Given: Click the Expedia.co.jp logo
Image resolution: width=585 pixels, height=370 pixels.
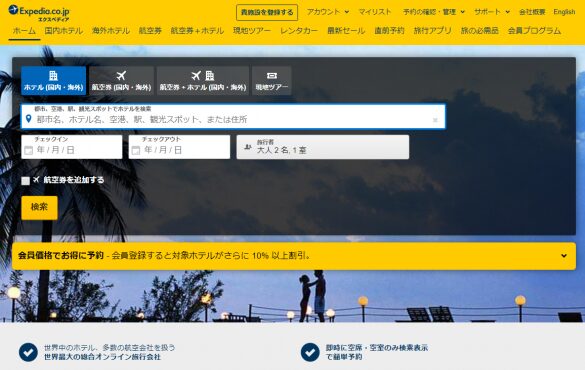Looking at the screenshot, I should click(x=38, y=13).
